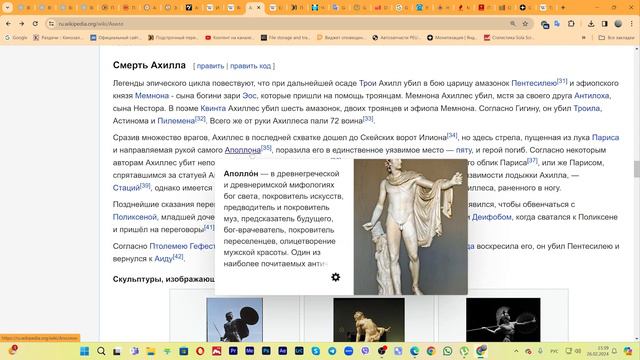Click the page vertical scrollbar thumb

tap(636, 169)
